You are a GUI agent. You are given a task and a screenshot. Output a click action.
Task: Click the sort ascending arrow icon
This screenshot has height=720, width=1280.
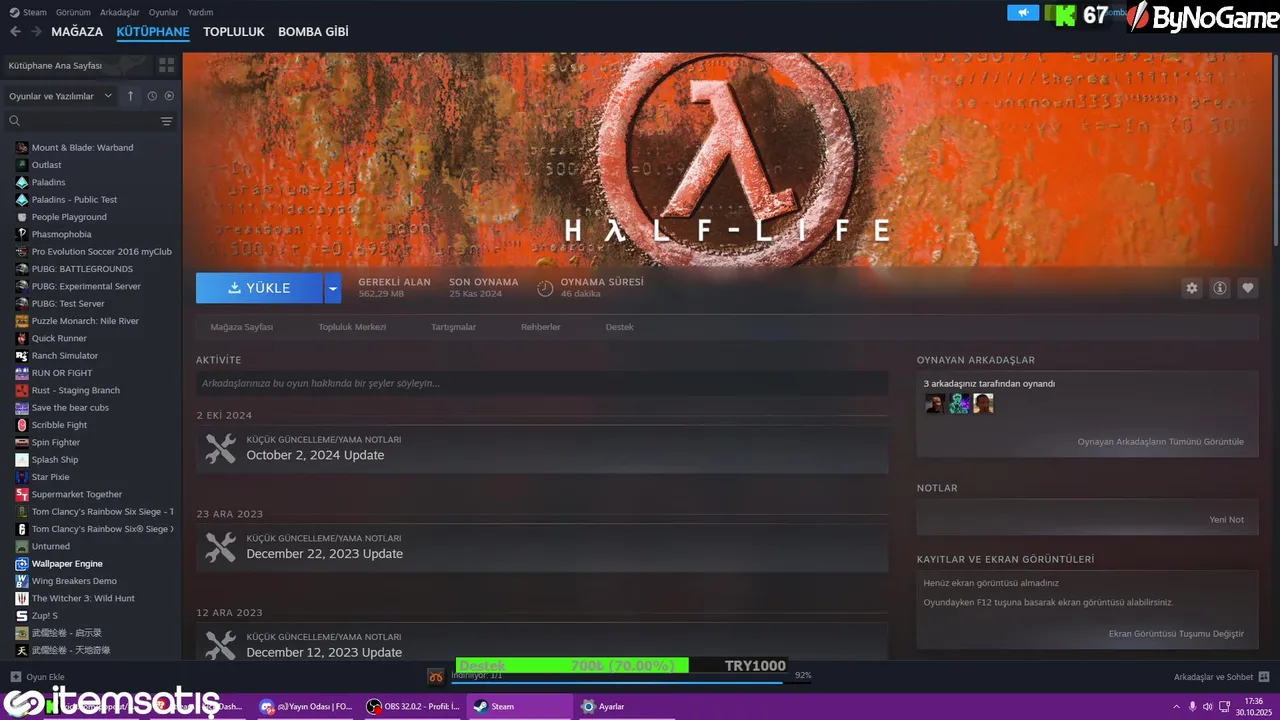[x=130, y=96]
